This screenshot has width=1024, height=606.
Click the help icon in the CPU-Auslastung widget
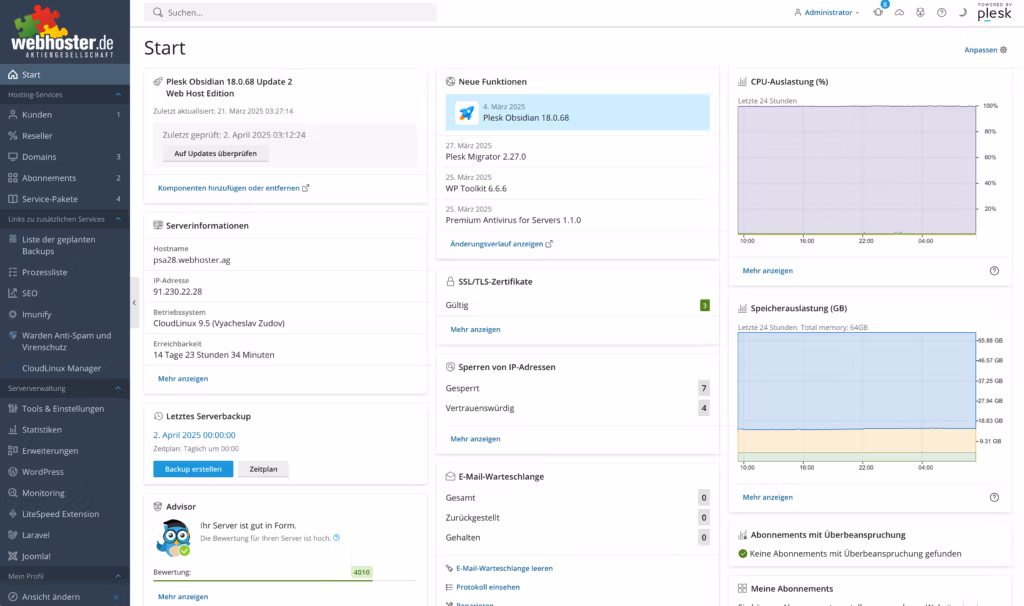coord(994,270)
